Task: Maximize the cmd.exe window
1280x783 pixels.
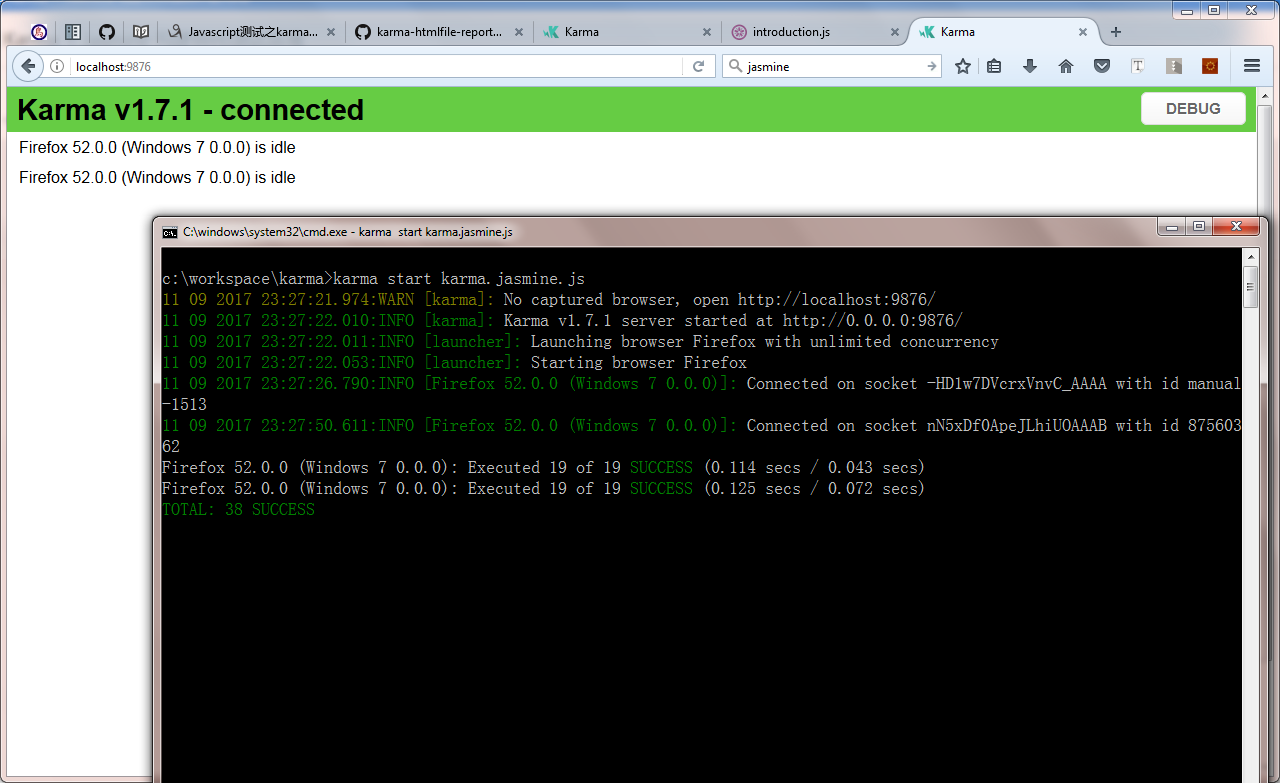Action: point(1199,226)
